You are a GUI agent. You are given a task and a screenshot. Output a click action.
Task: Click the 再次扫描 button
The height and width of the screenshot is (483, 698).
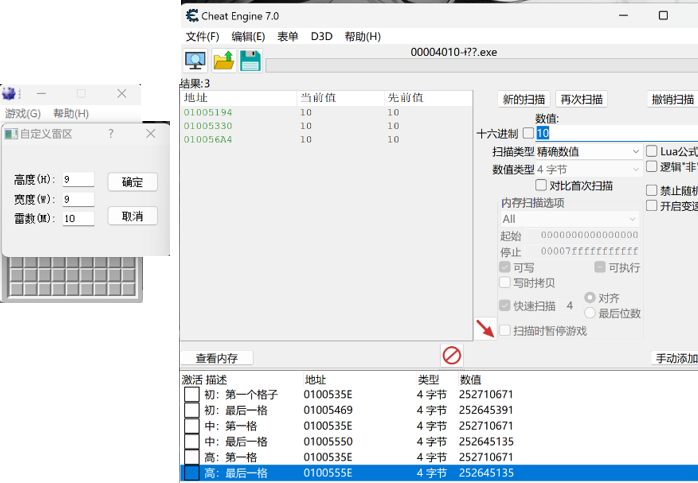(x=581, y=99)
